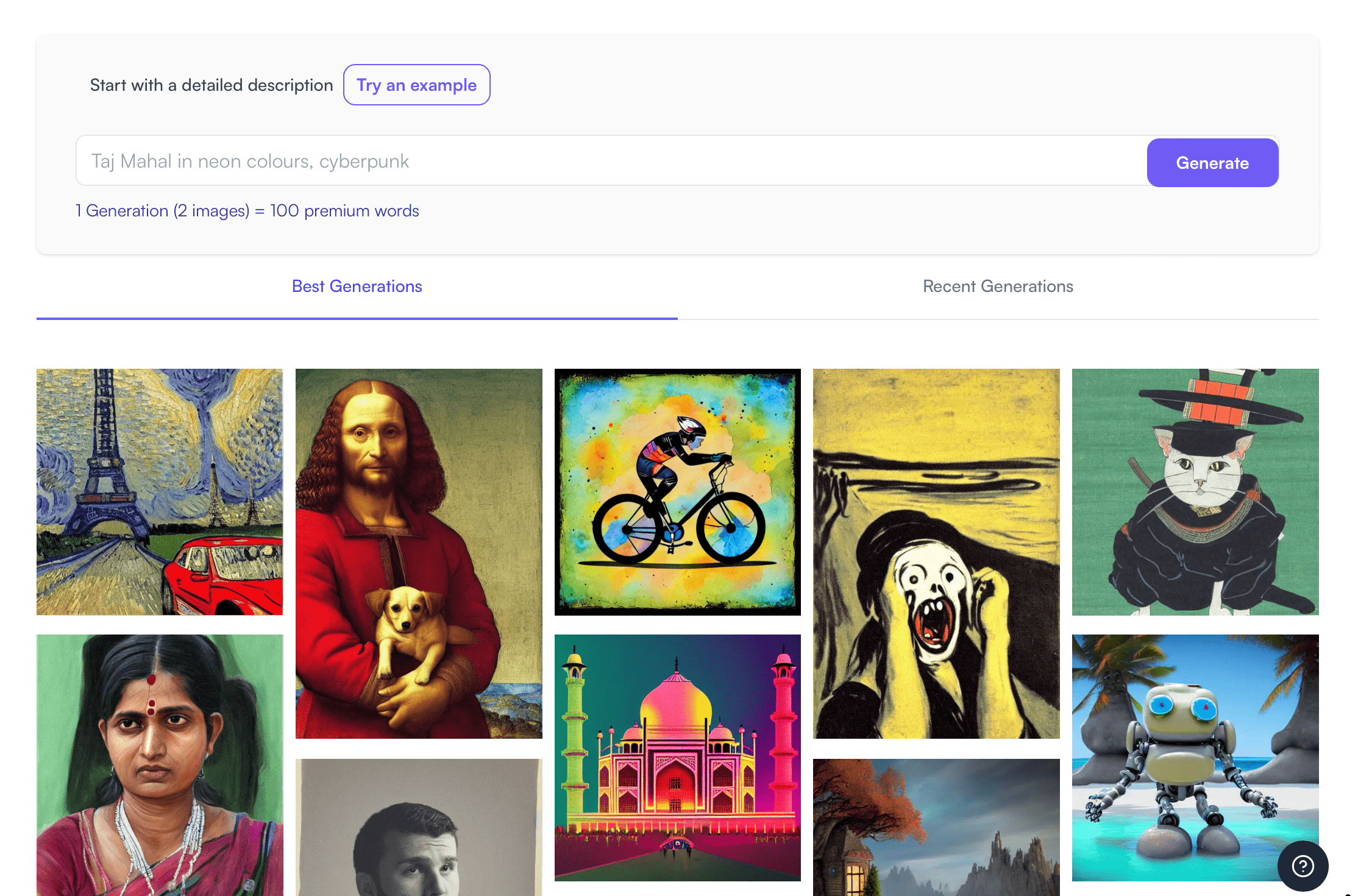Switch to the Recent Generations tab

coord(998,286)
